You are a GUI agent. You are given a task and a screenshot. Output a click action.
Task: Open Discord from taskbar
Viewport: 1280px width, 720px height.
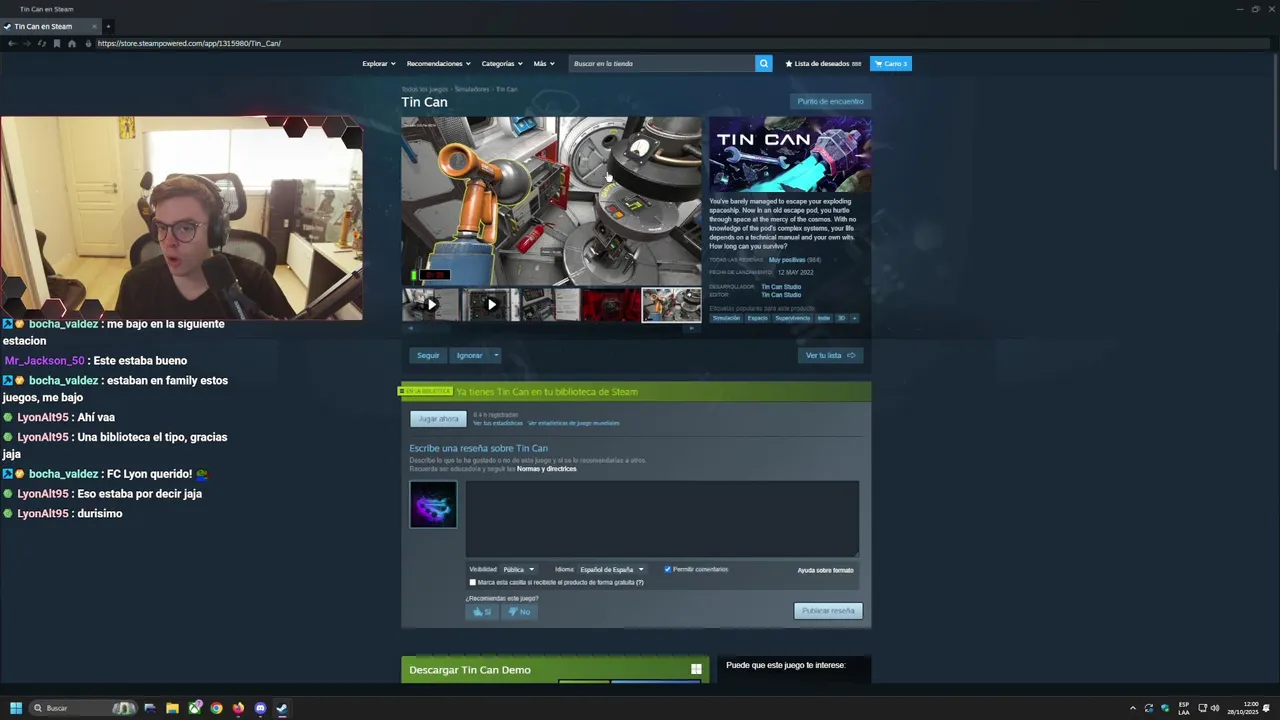pos(260,708)
